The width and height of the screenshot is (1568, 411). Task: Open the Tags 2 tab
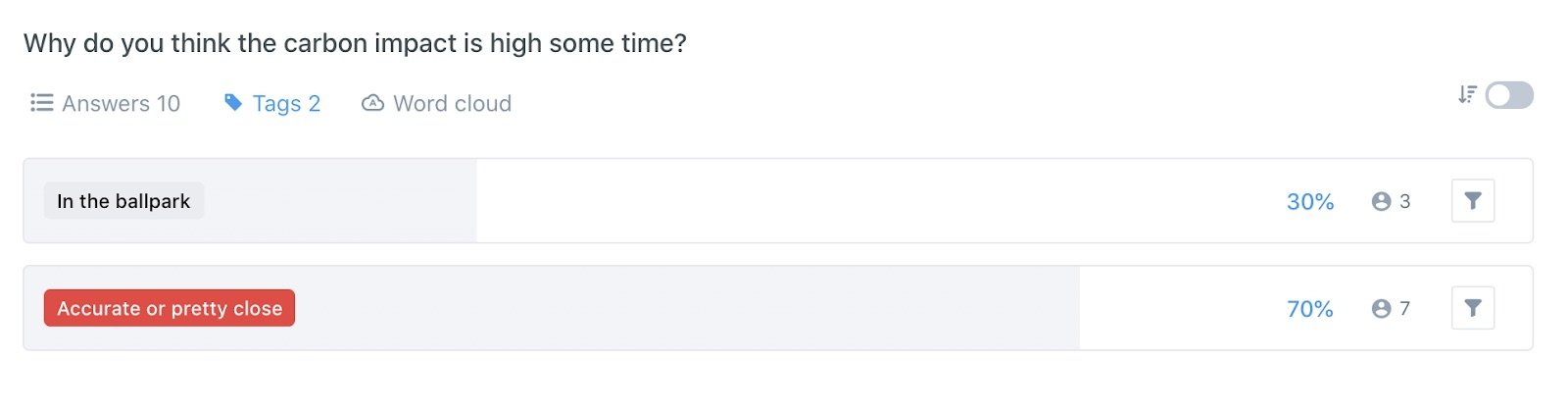[272, 103]
